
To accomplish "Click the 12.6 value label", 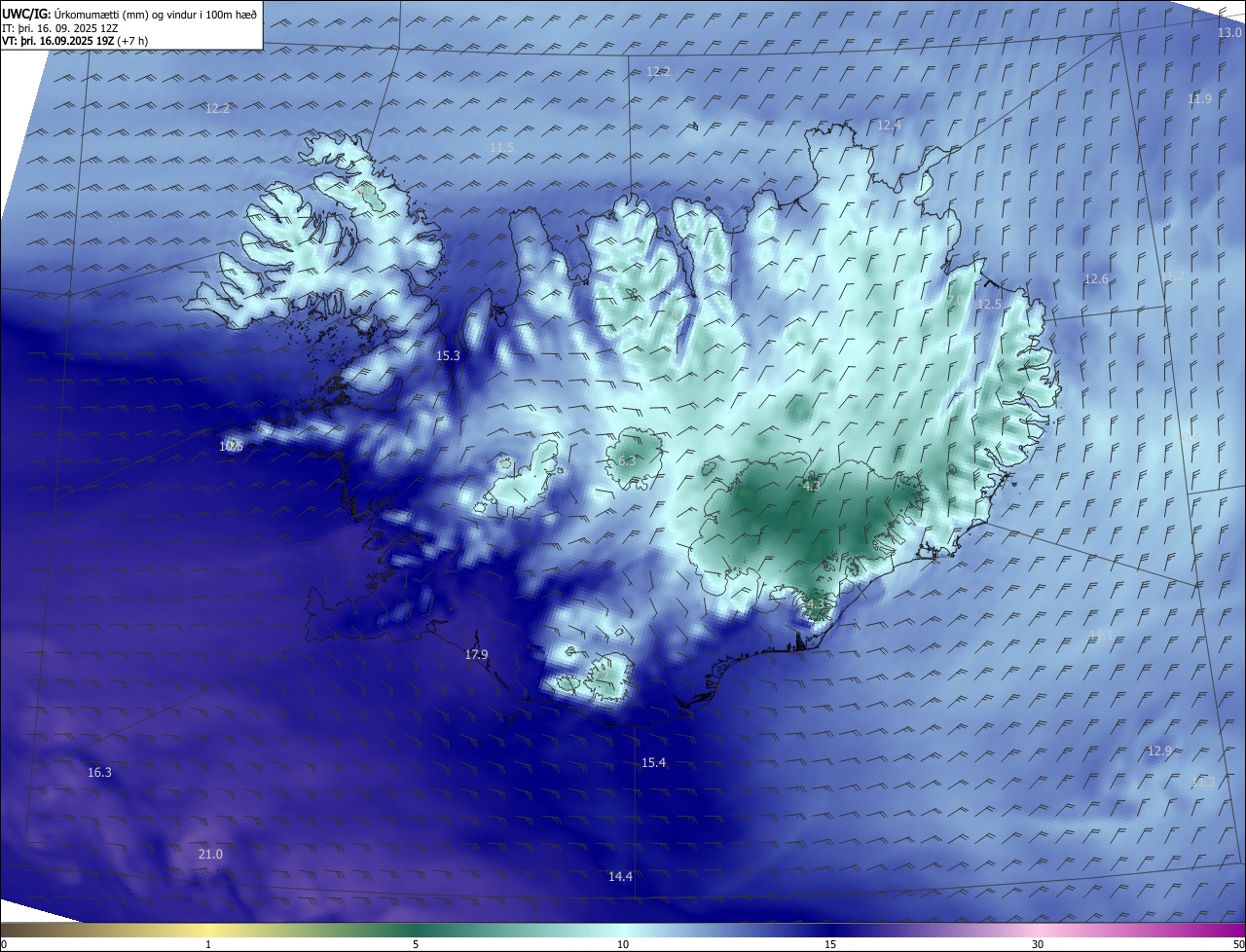I will click(1096, 278).
